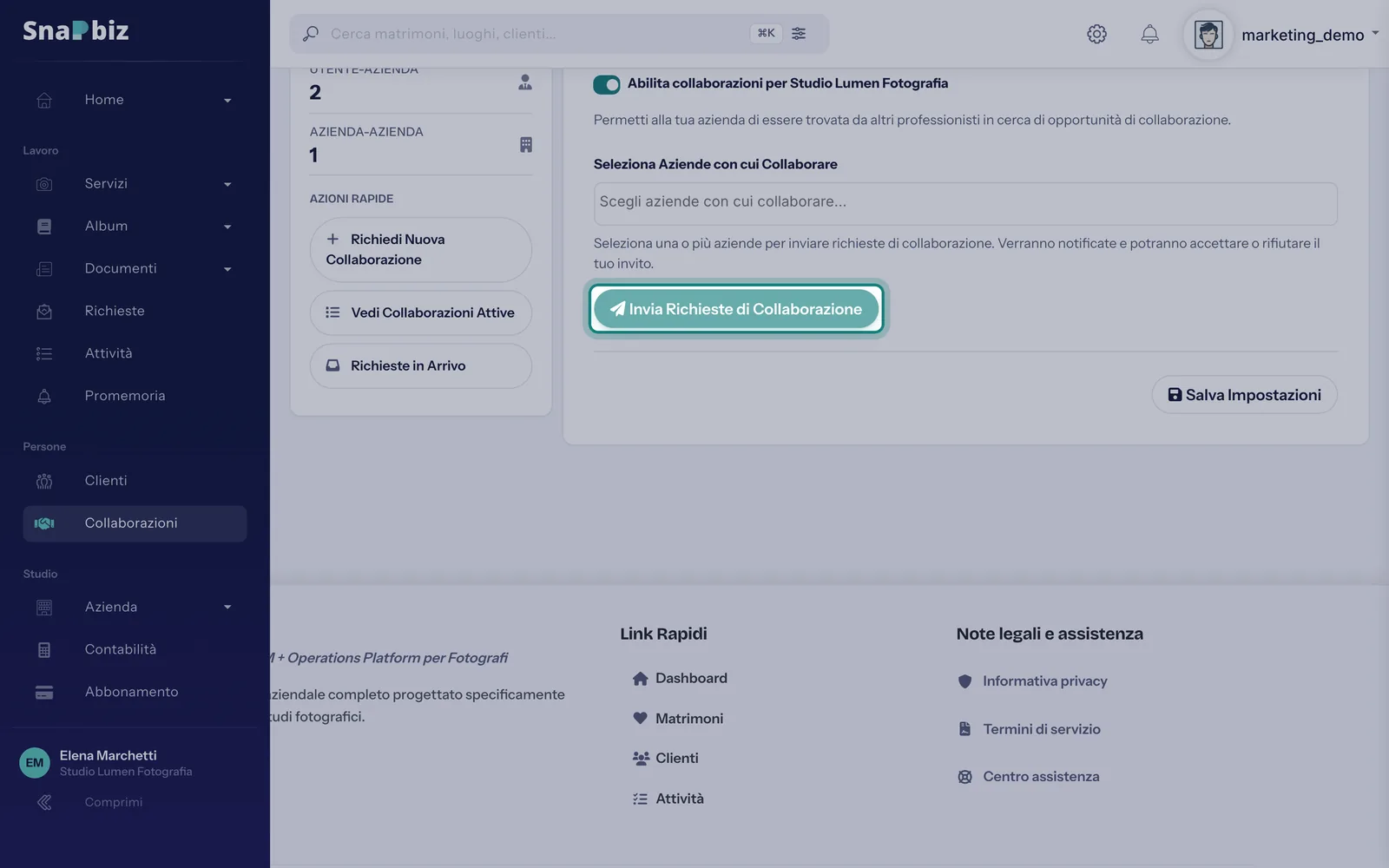Viewport: 1389px width, 868px height.
Task: Click the Documenti icon in sidebar
Action: pyautogui.click(x=44, y=269)
